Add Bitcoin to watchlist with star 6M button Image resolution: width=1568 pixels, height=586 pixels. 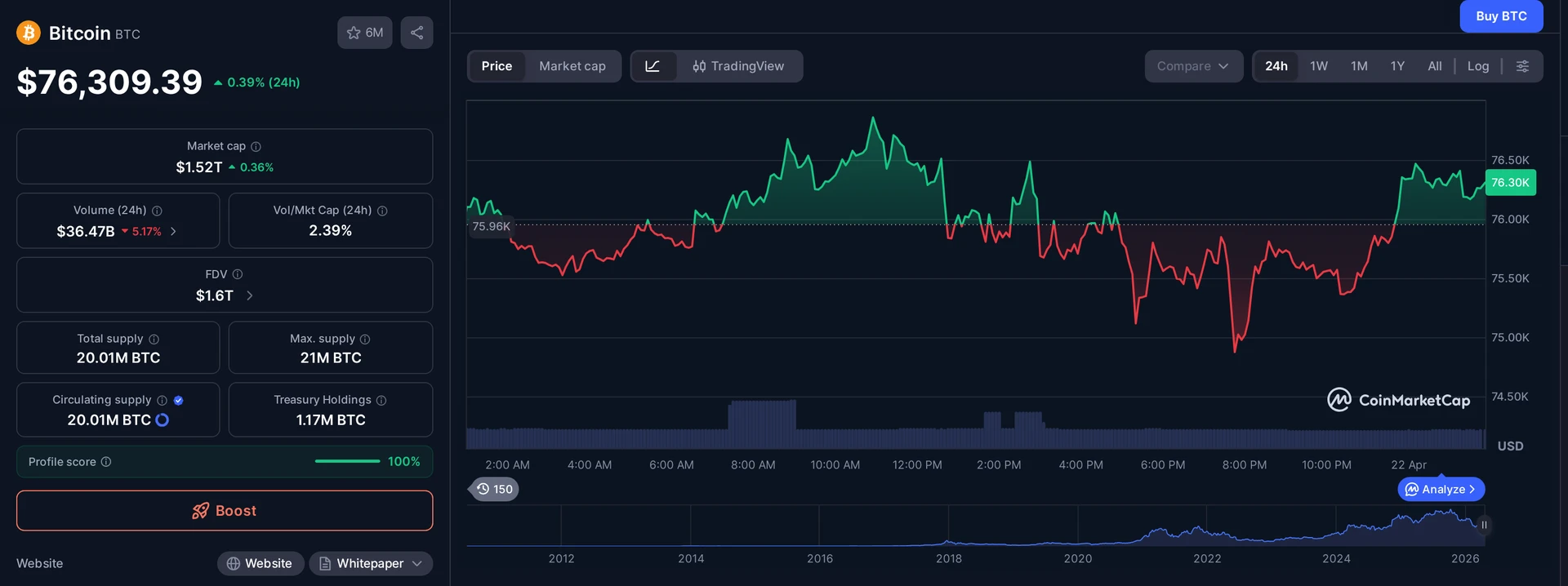tap(365, 33)
